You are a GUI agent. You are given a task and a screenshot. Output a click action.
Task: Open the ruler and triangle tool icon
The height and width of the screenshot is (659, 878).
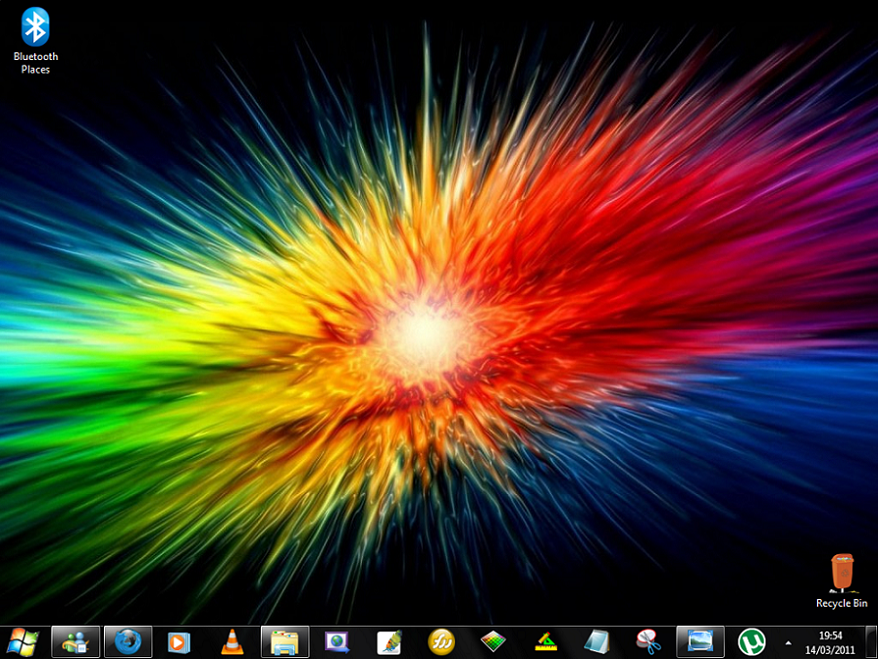[x=546, y=642]
